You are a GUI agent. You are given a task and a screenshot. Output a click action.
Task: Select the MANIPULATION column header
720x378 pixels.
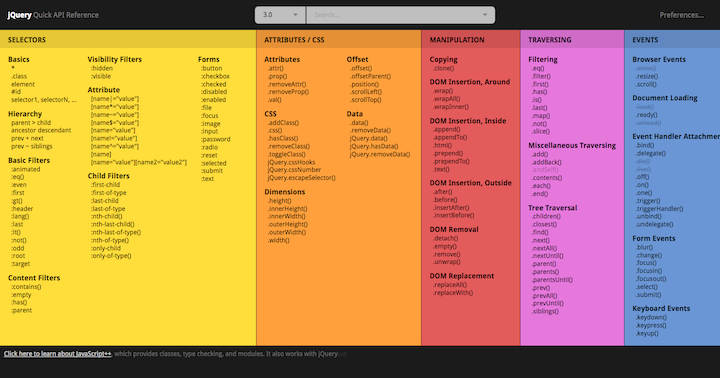(457, 40)
